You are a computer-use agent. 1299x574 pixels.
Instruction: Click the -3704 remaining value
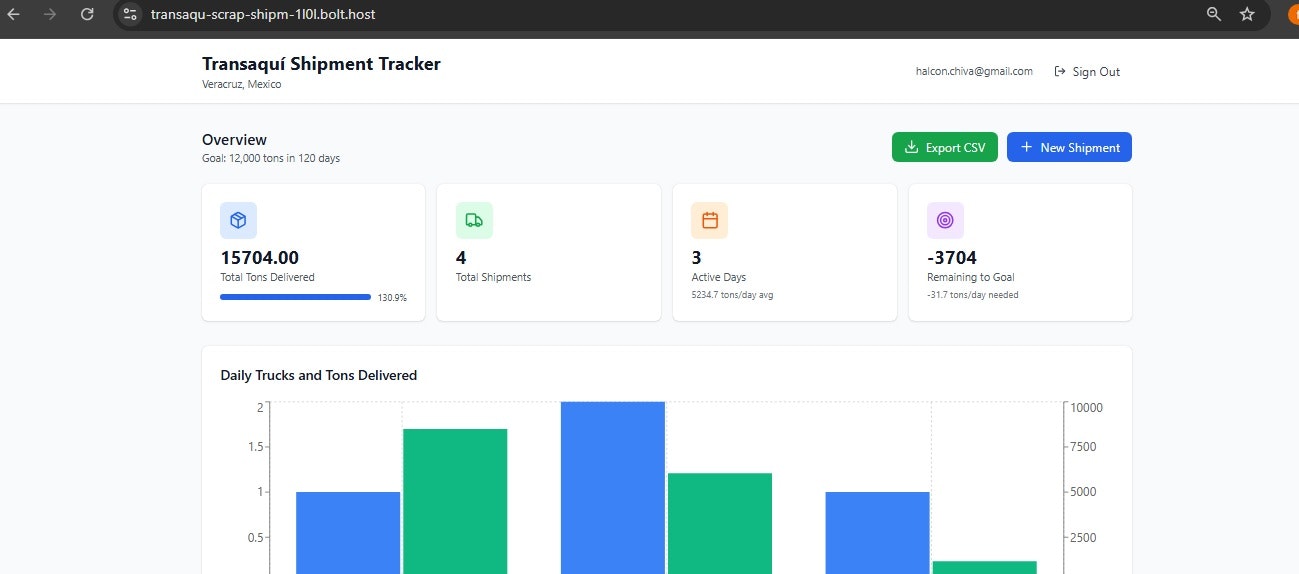(952, 257)
